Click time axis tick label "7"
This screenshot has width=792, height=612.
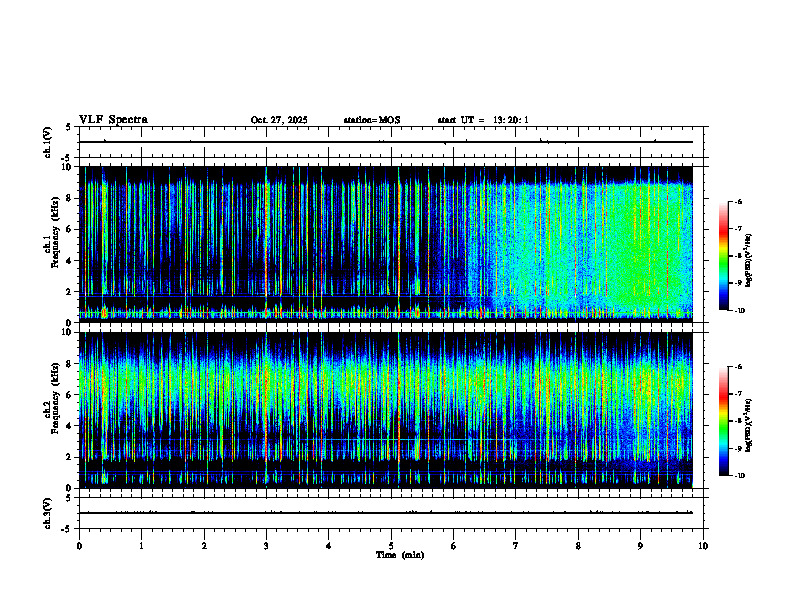pyautogui.click(x=516, y=546)
